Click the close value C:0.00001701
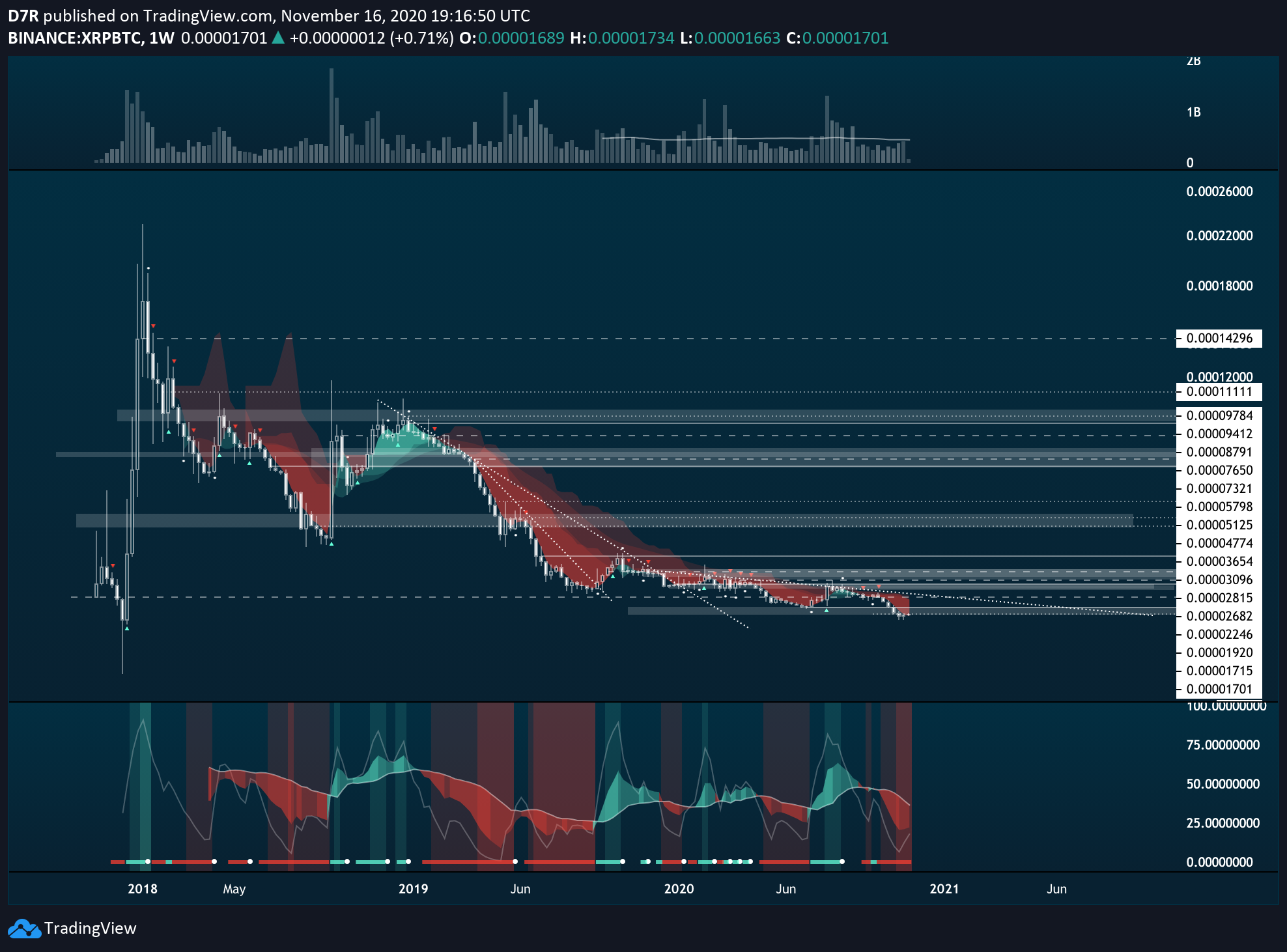 [x=838, y=38]
